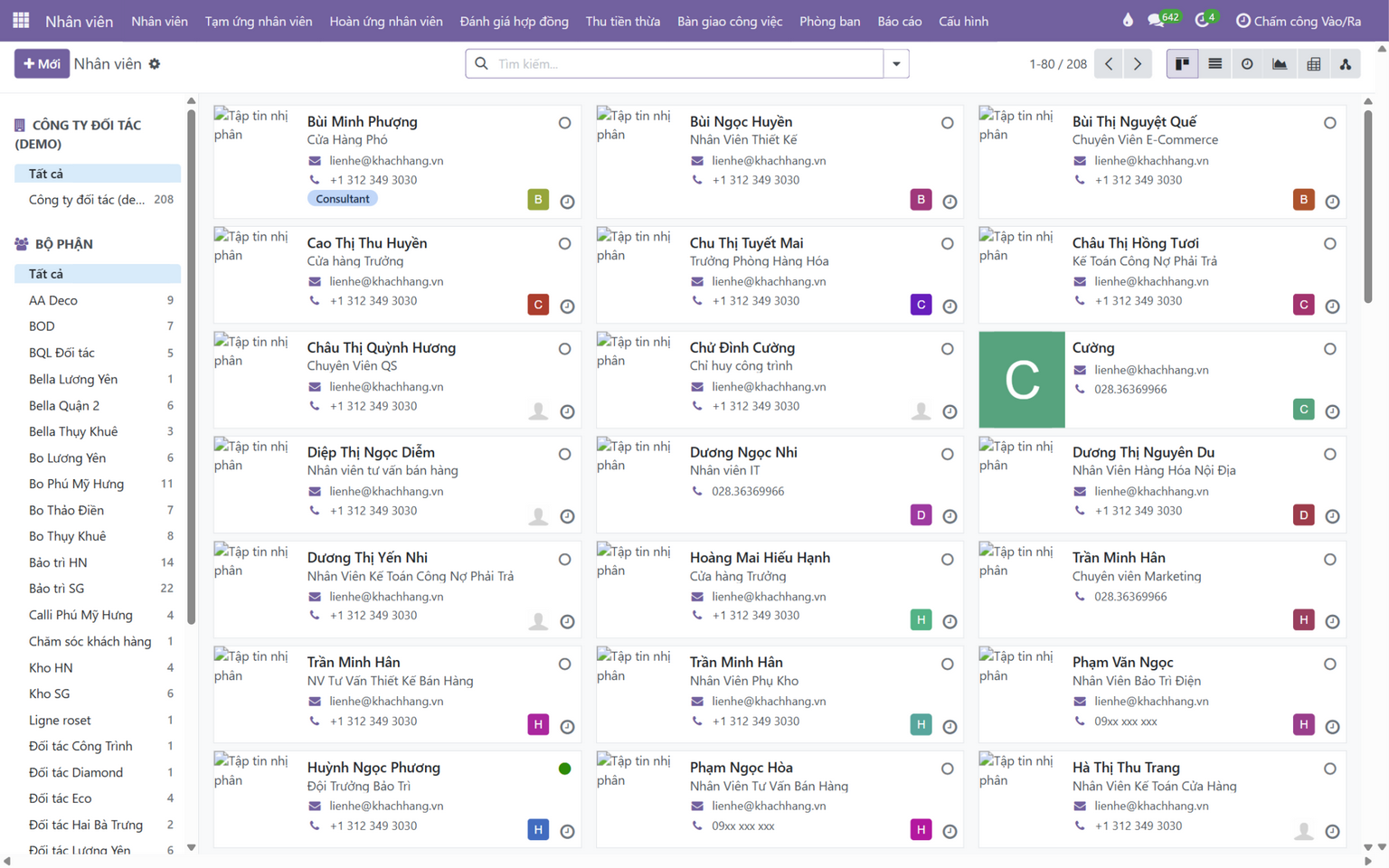Switch to Activity view
Screen dimensions: 1389x868
click(x=1247, y=64)
